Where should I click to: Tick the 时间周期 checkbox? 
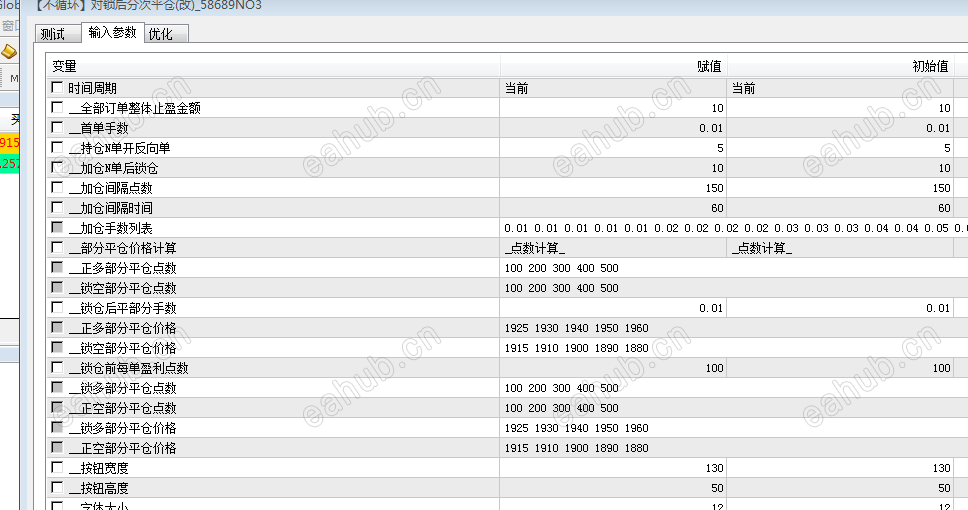pos(57,88)
